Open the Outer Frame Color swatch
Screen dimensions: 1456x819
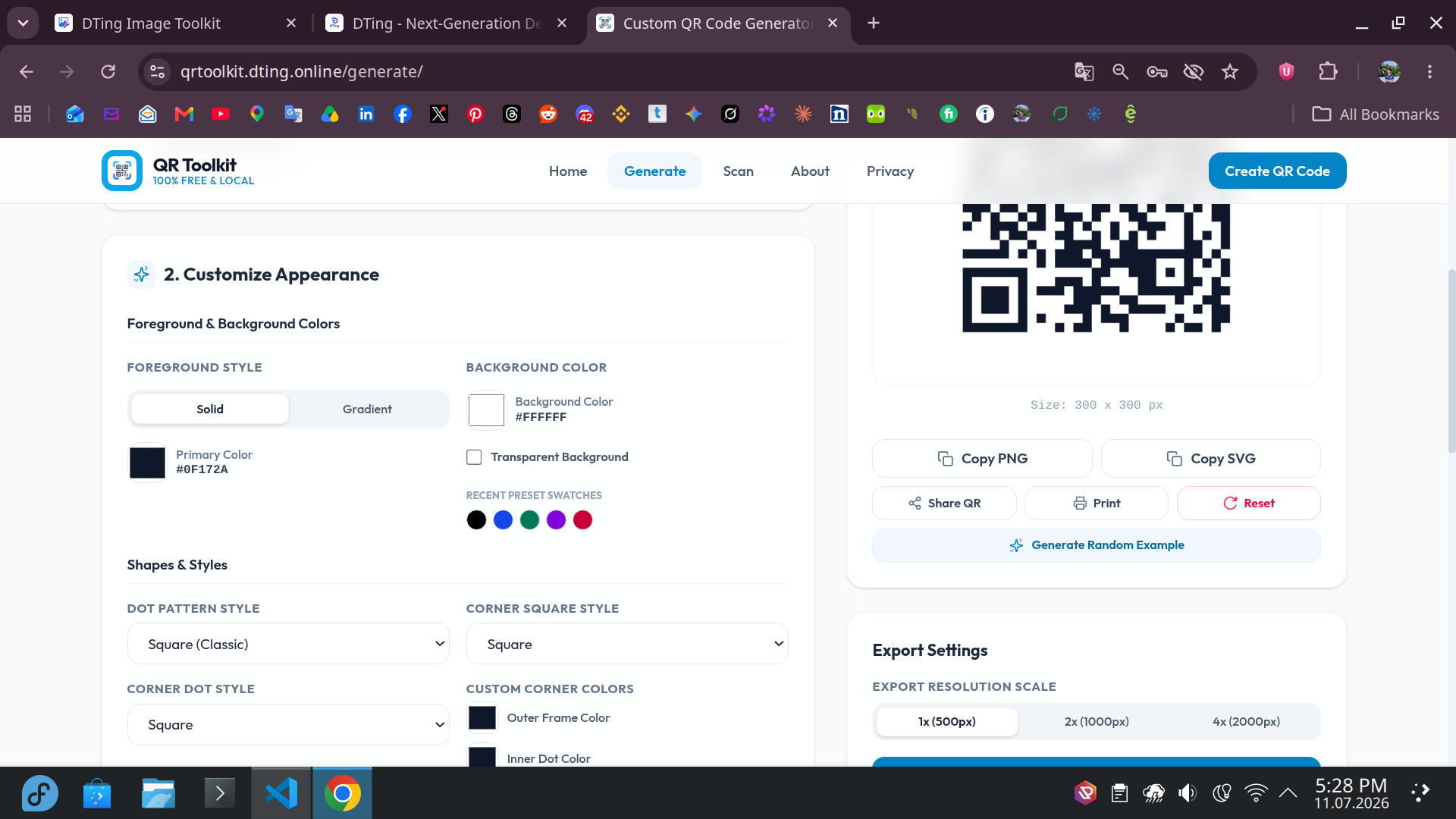pos(482,717)
